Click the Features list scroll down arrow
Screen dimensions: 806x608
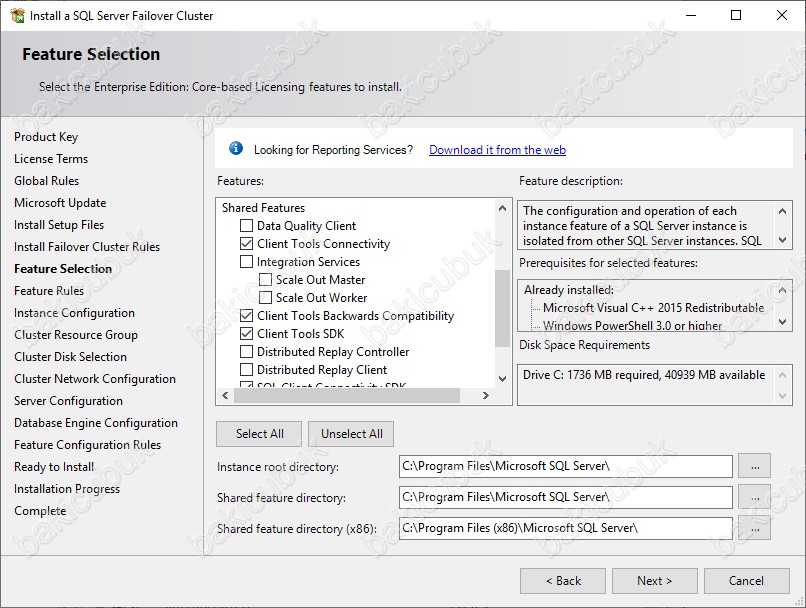pyautogui.click(x=502, y=379)
